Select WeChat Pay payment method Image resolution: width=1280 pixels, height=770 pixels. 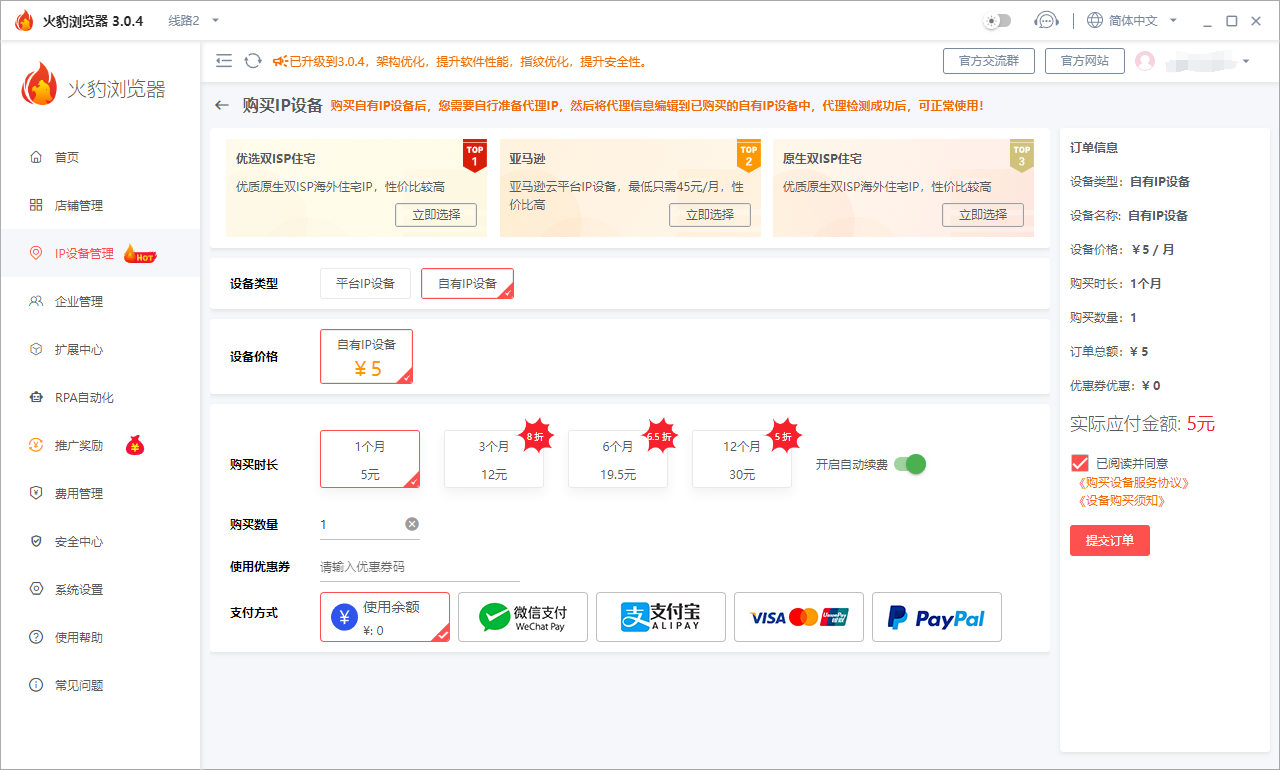[523, 617]
